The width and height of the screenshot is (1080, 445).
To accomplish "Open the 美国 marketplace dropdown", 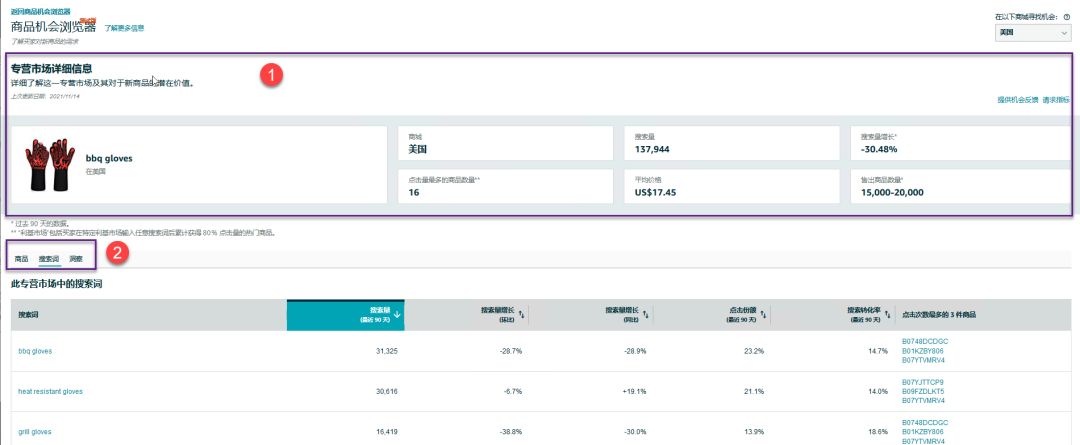I will click(1033, 33).
